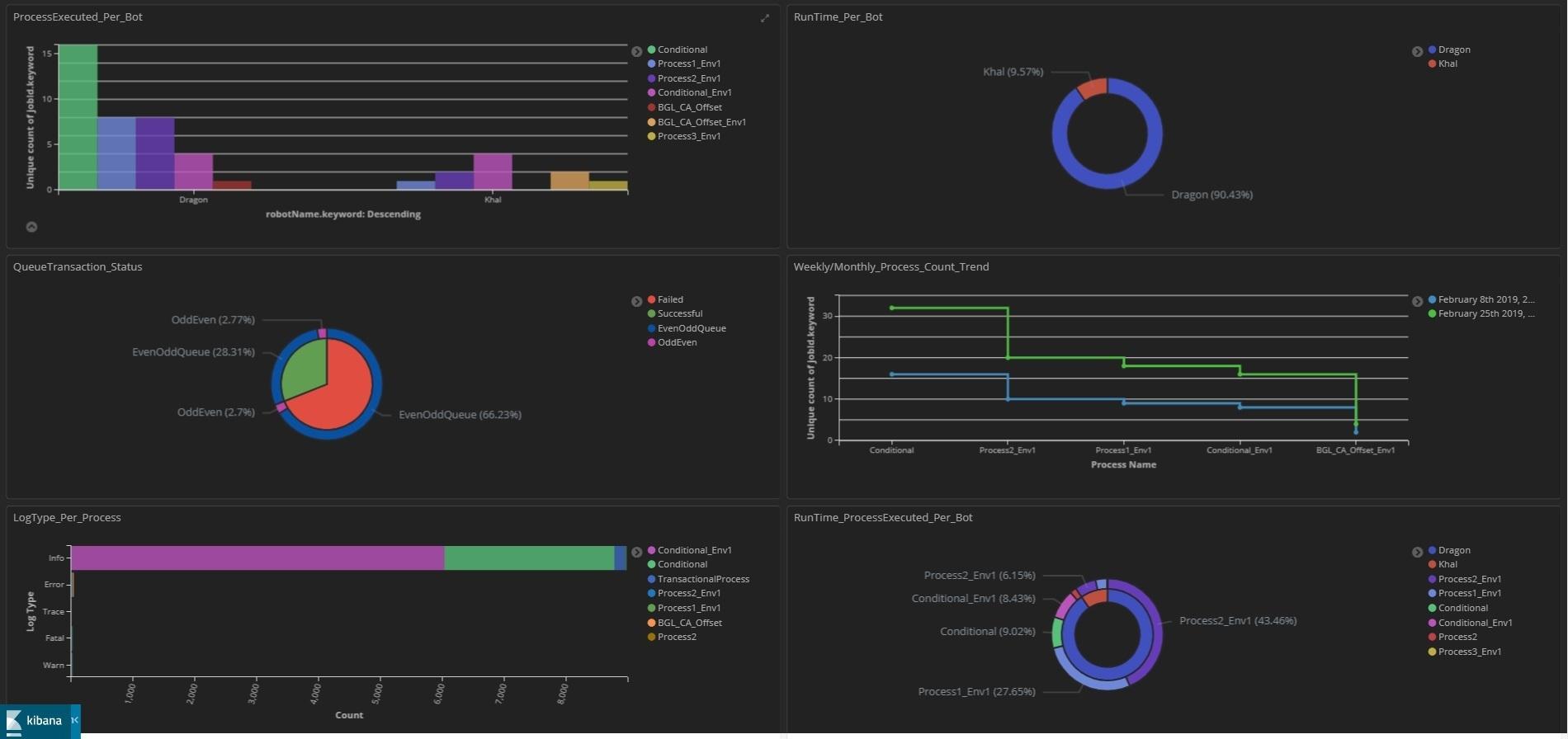The width and height of the screenshot is (1568, 739).
Task: Toggle legend of QueueTransaction_Status chart
Action: coord(636,301)
